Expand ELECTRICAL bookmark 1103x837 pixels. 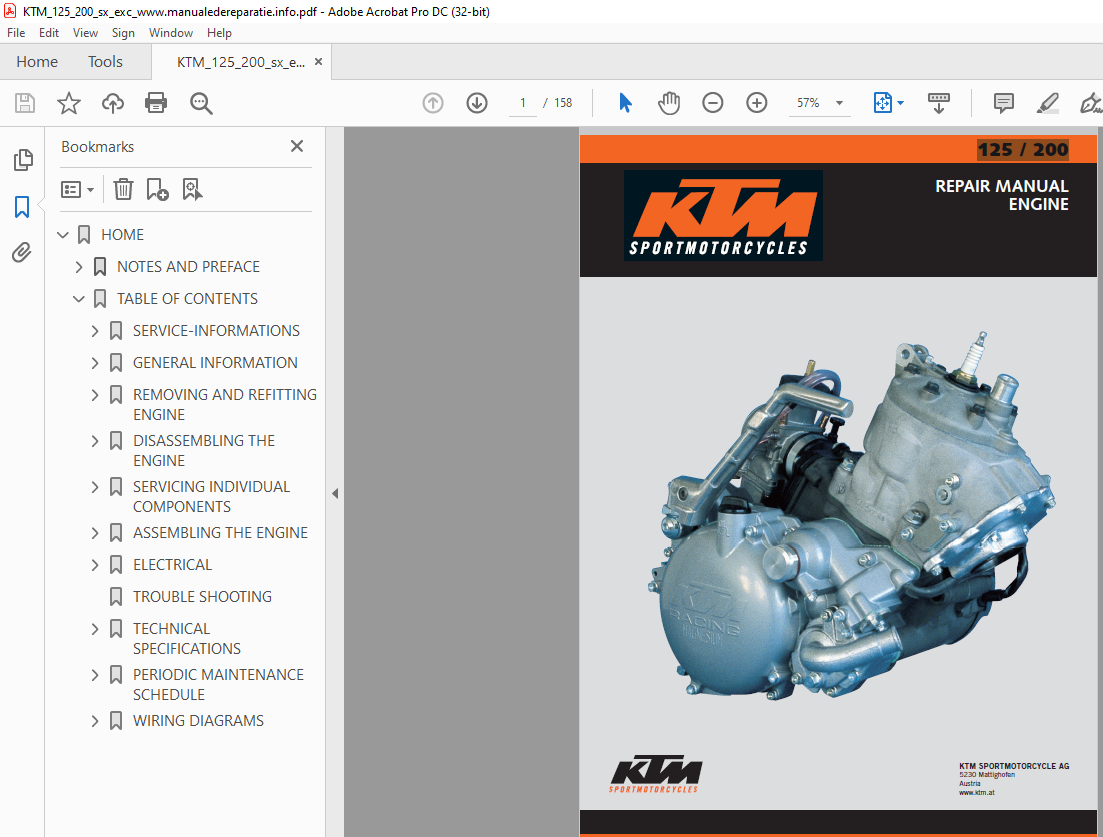pyautogui.click(x=95, y=565)
